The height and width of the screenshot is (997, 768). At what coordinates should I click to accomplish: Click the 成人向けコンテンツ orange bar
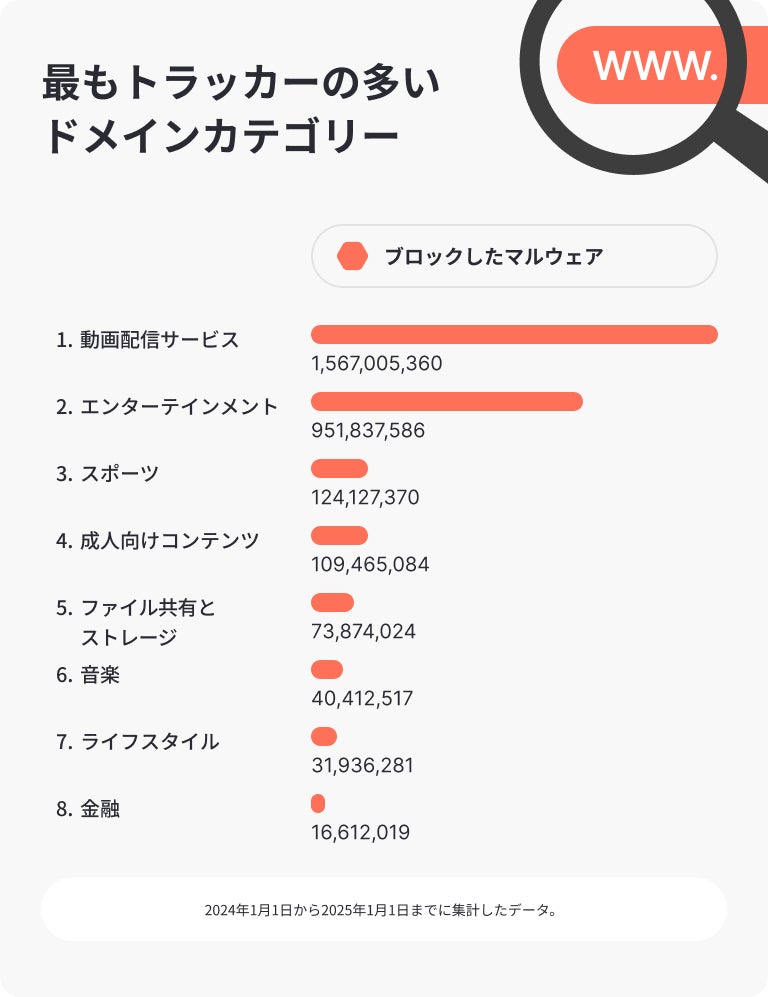[x=340, y=535]
